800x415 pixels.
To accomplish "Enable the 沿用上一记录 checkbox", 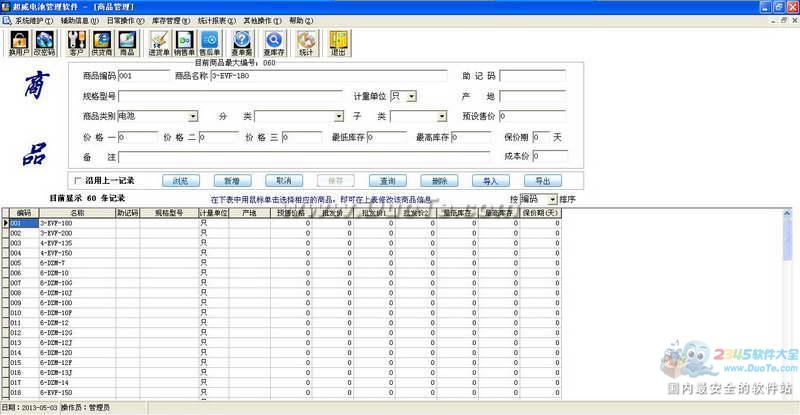I will 78,181.
